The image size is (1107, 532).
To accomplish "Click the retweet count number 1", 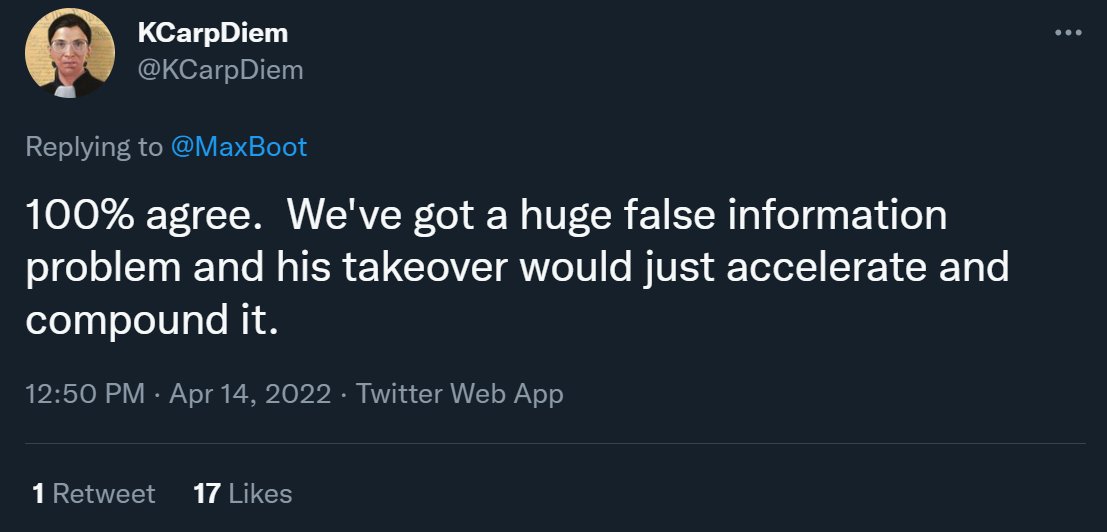I will [38, 493].
